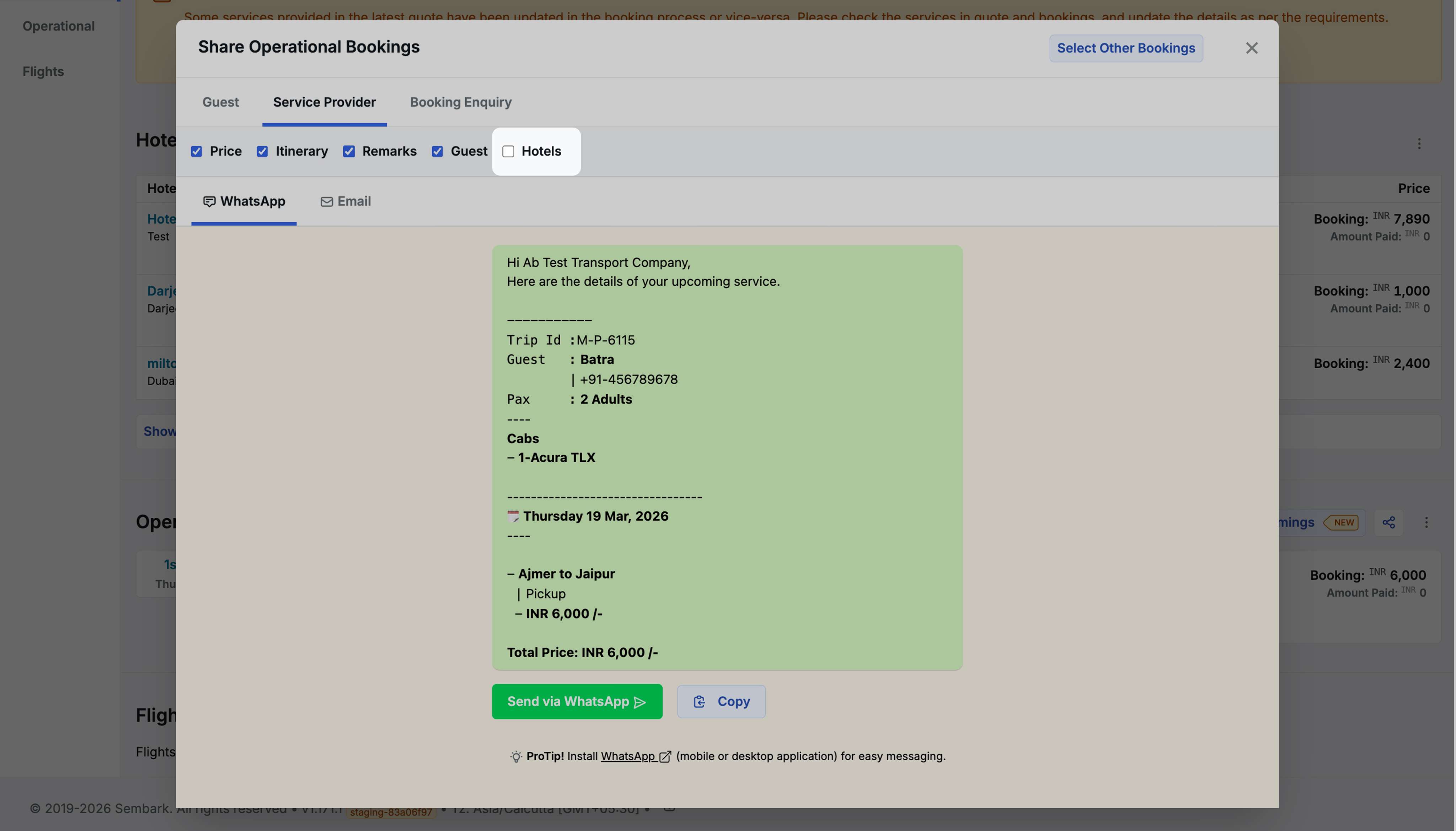
Task: Click the Email envelope icon
Action: pyautogui.click(x=326, y=202)
